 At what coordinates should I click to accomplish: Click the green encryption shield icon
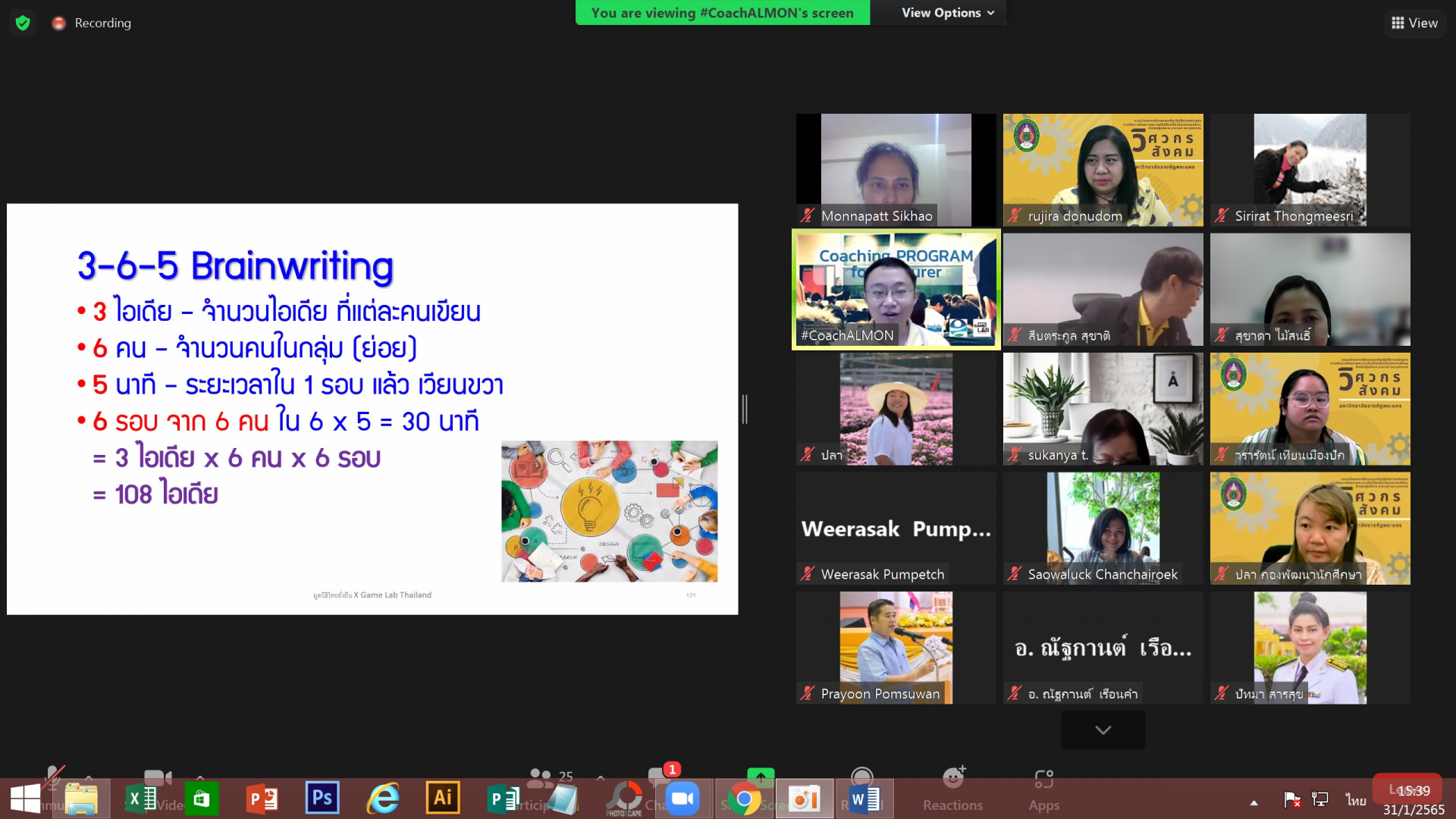click(23, 23)
